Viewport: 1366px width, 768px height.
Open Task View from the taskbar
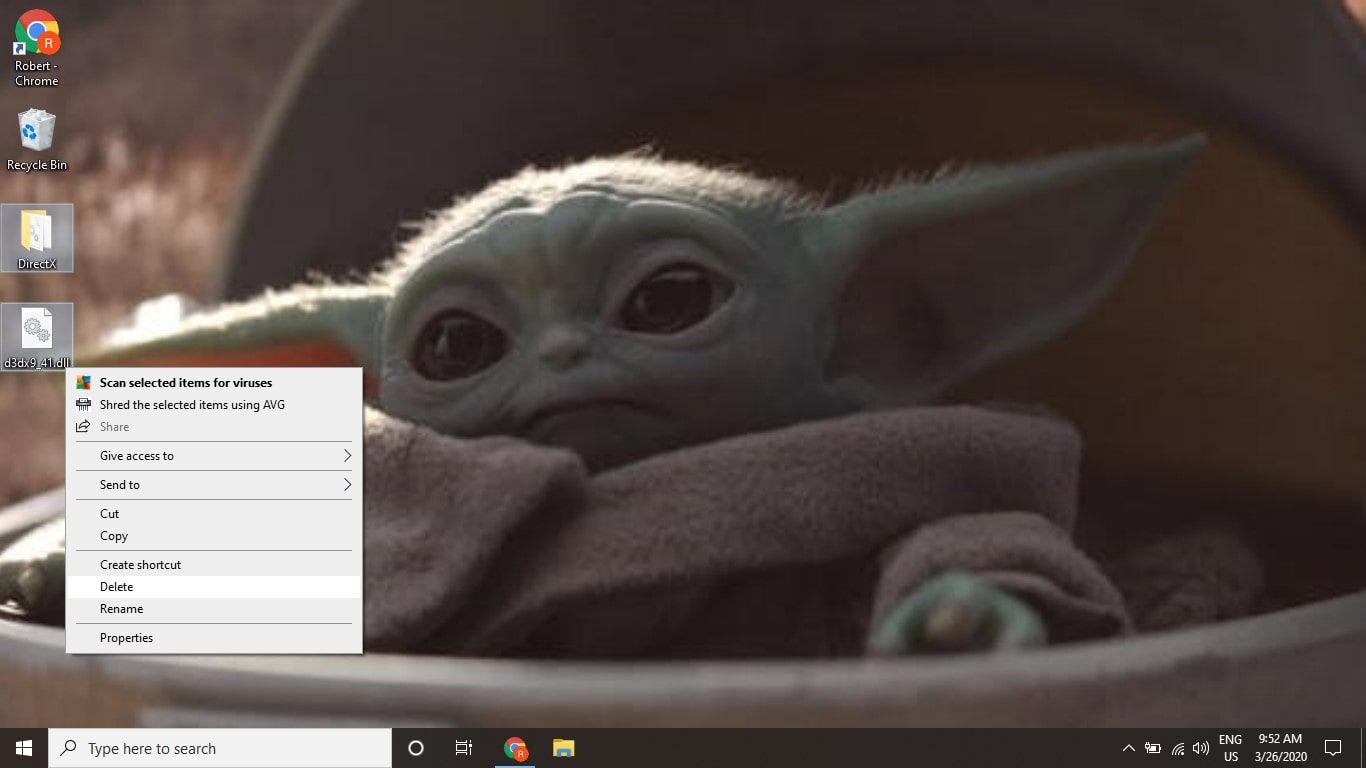tap(464, 748)
